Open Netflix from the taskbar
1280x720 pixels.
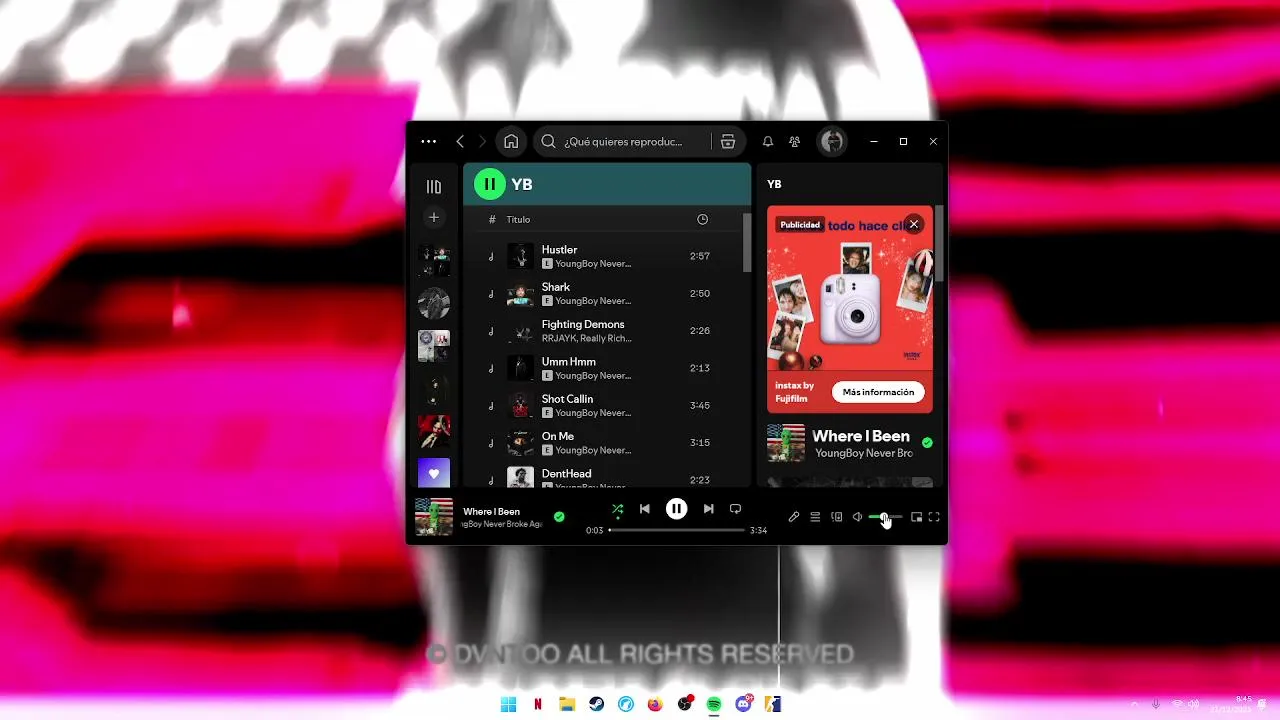tap(538, 704)
